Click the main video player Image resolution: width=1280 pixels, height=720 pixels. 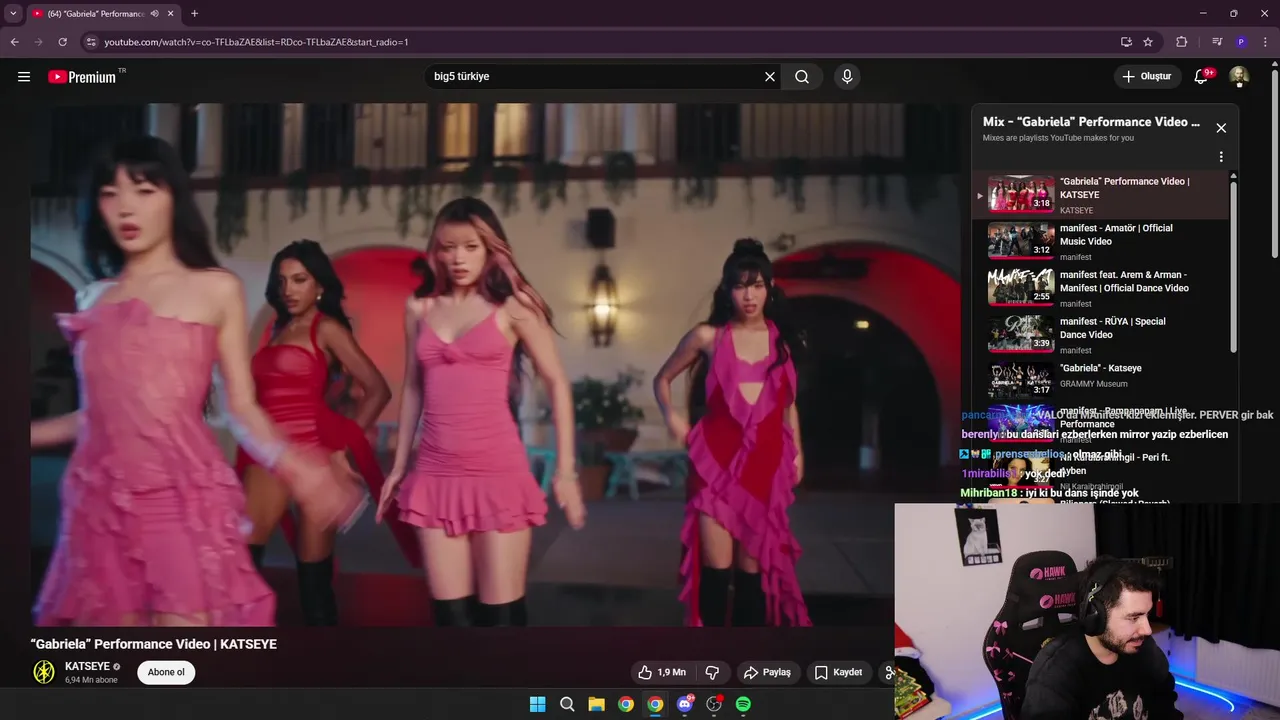click(x=495, y=365)
